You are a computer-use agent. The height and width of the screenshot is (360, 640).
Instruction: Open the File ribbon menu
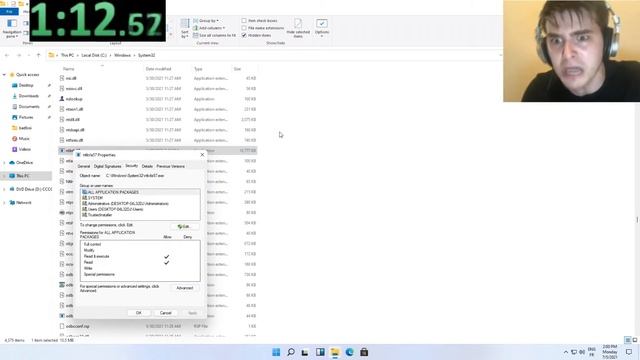pyautogui.click(x=9, y=12)
